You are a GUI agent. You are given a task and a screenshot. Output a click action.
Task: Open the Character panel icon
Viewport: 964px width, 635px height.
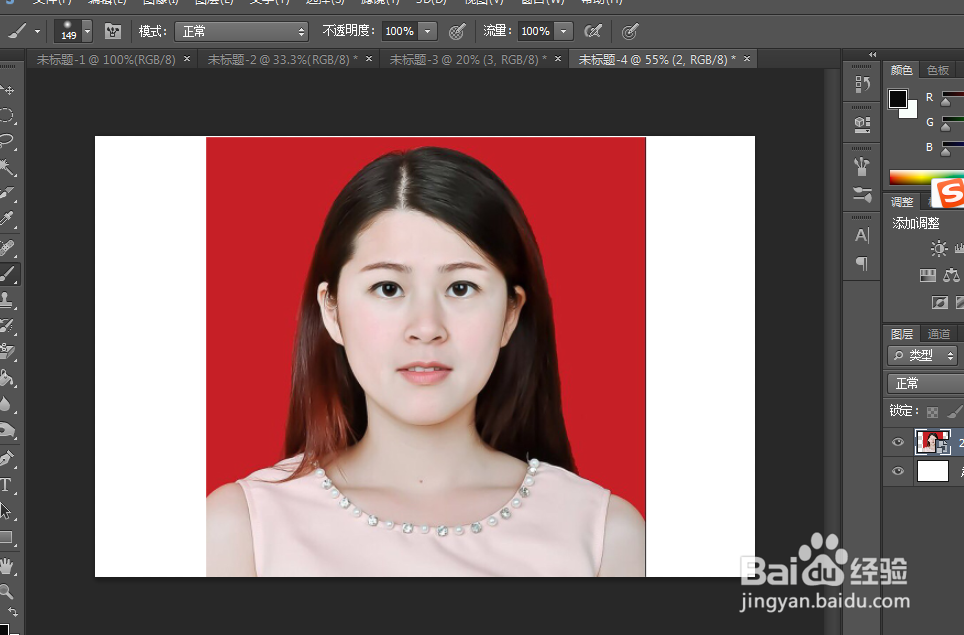point(862,235)
